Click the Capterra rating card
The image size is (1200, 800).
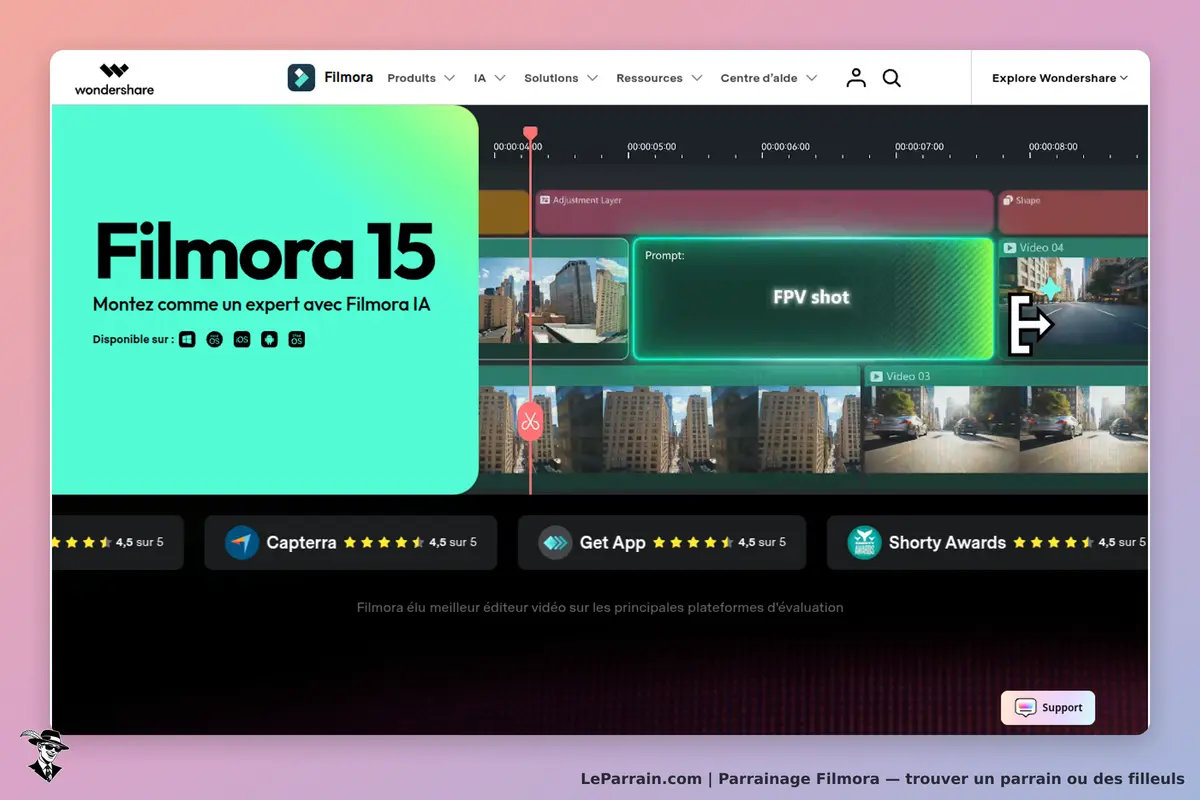coord(351,543)
